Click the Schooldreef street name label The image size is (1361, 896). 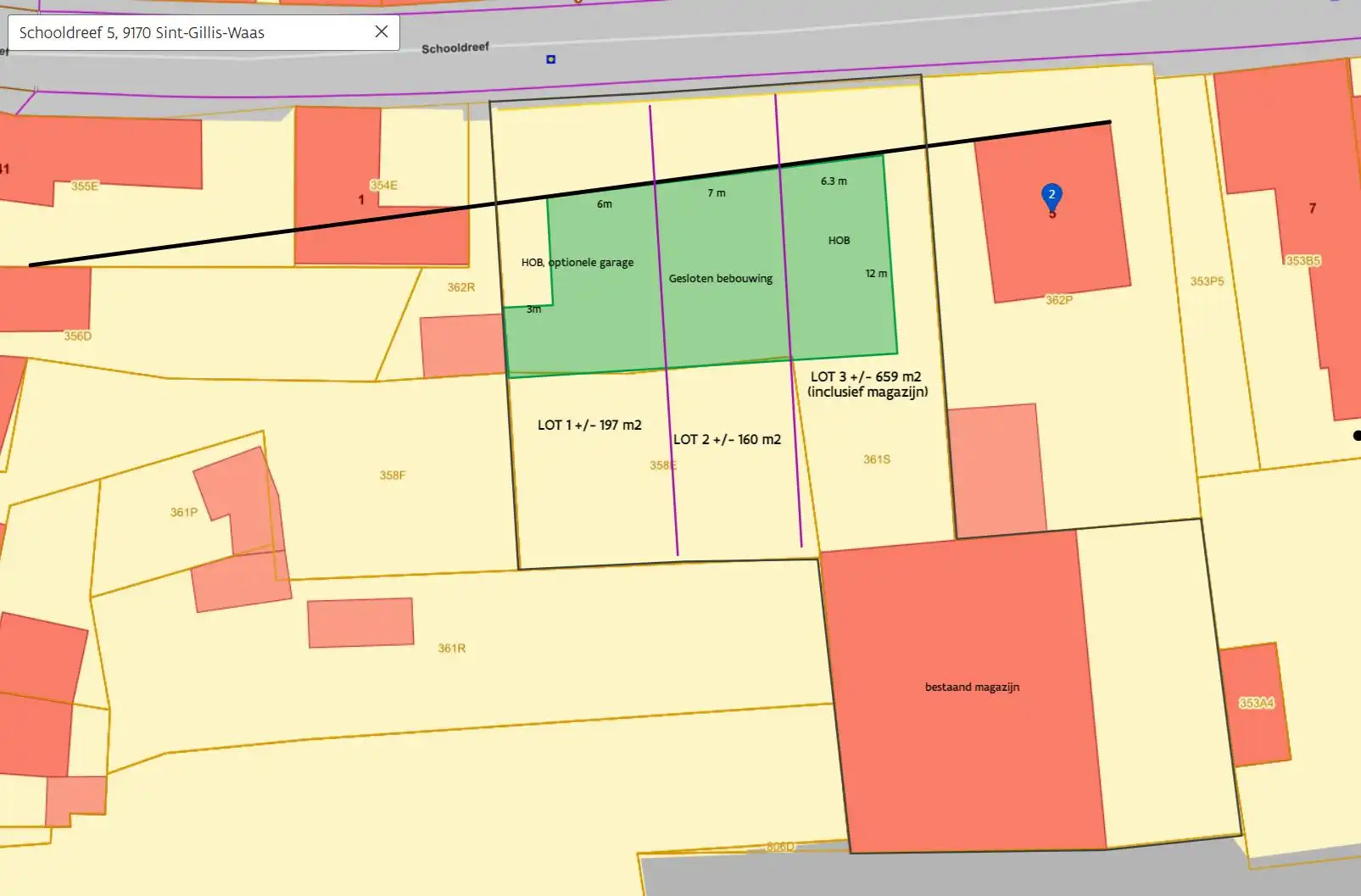(455, 48)
